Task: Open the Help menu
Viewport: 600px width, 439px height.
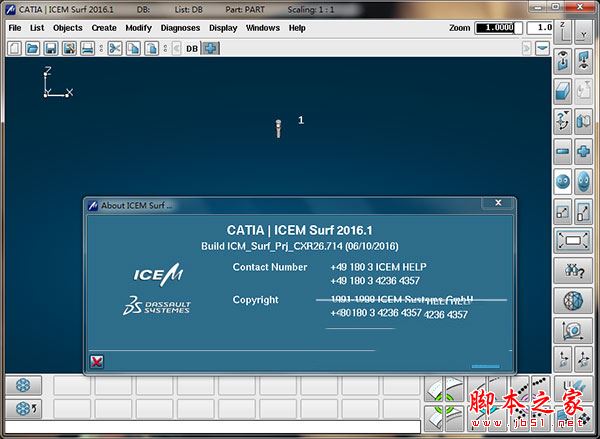Action: (x=297, y=28)
